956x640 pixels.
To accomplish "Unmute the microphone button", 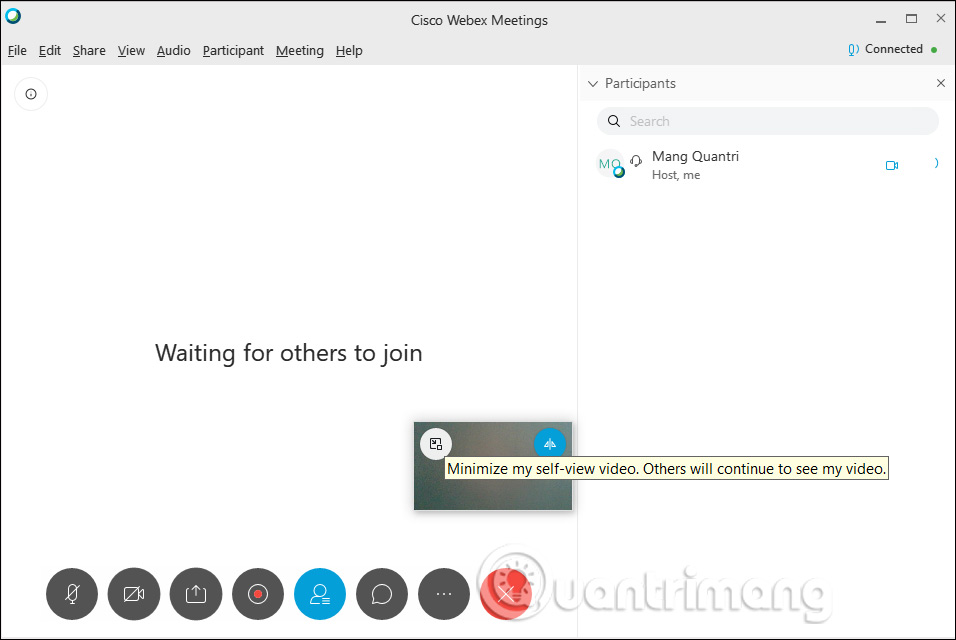I will pos(72,594).
